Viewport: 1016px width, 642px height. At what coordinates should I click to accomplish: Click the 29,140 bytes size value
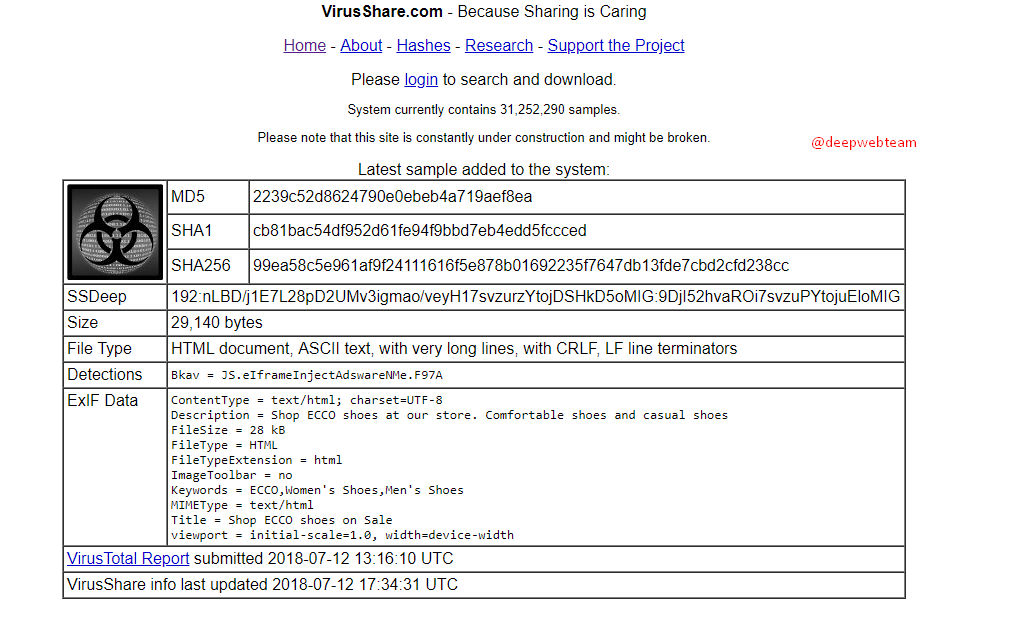click(x=217, y=322)
